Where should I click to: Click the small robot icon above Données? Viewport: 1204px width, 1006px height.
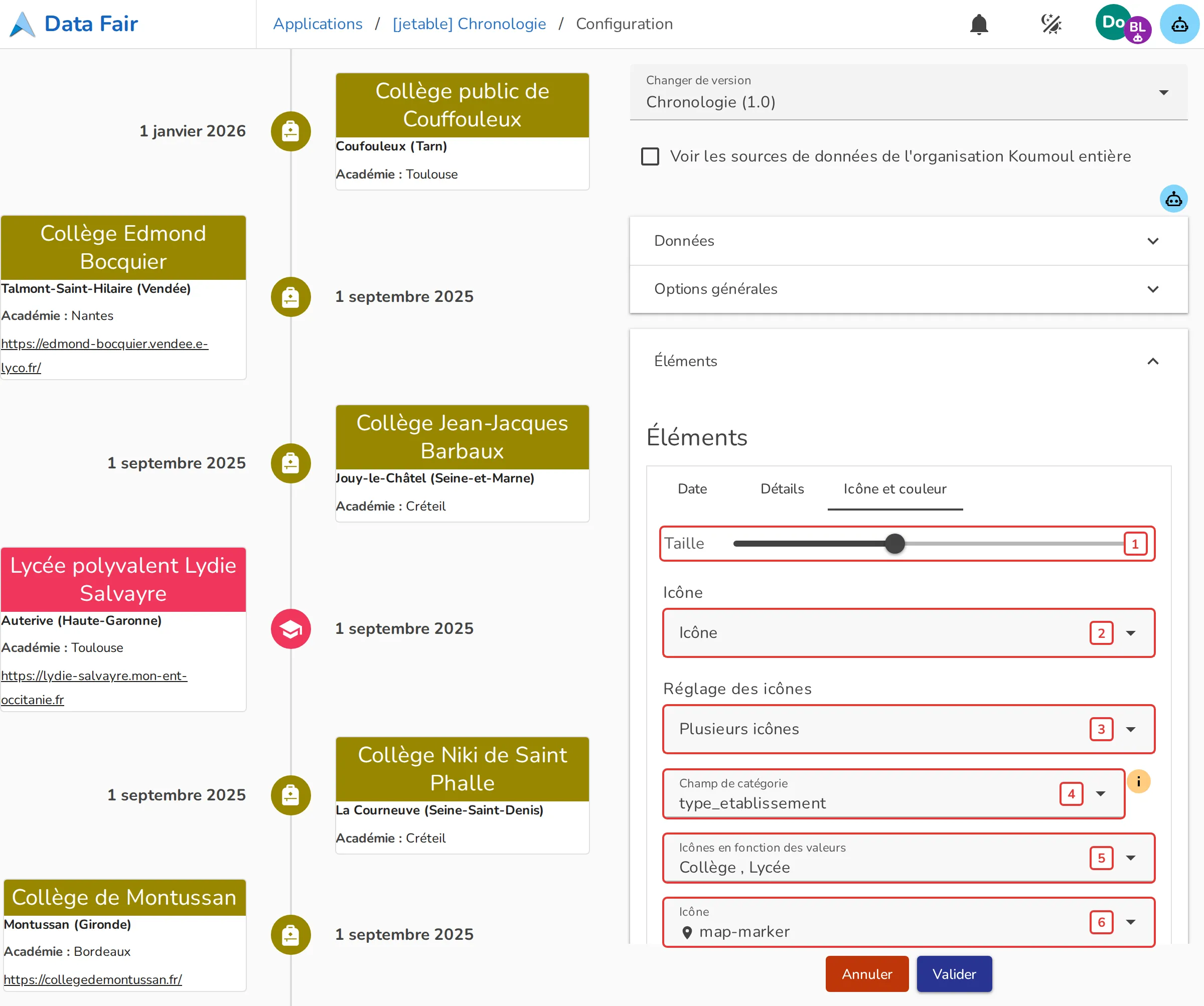tap(1173, 199)
